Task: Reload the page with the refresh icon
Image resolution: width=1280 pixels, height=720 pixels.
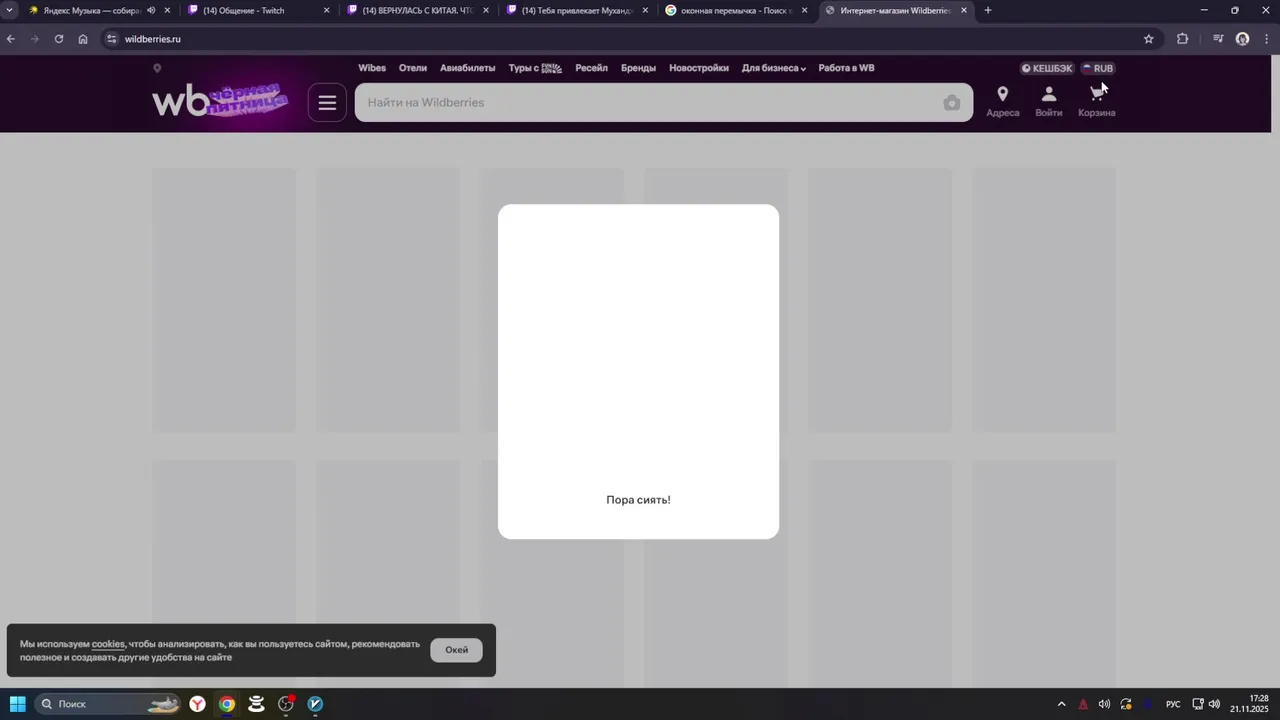Action: [x=59, y=39]
